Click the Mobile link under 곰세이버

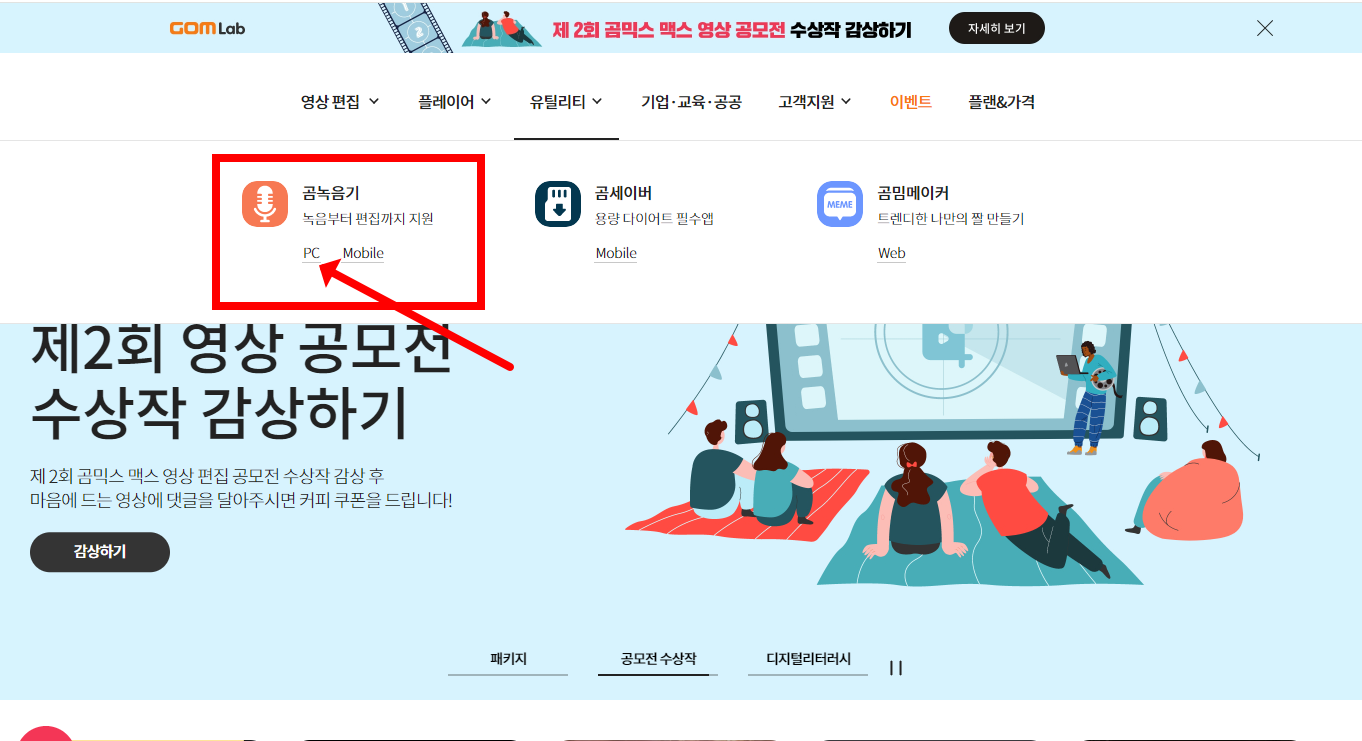click(615, 253)
